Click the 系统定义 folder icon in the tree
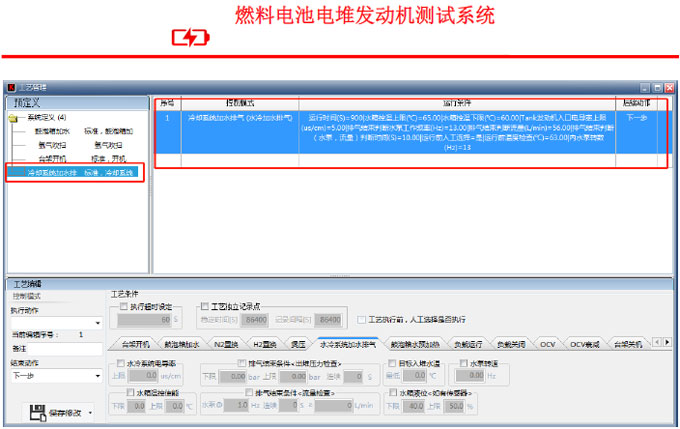The width and height of the screenshot is (680, 429). point(13,118)
